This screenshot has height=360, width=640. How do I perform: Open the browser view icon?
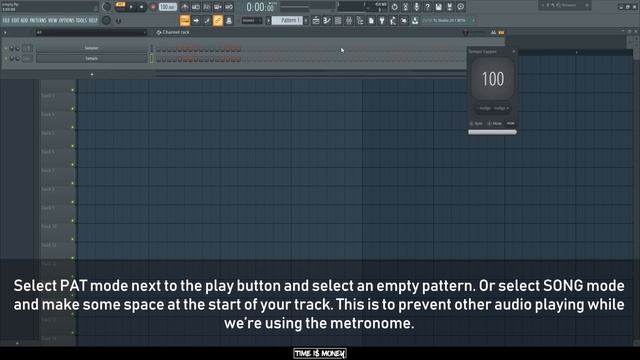[x=360, y=20]
